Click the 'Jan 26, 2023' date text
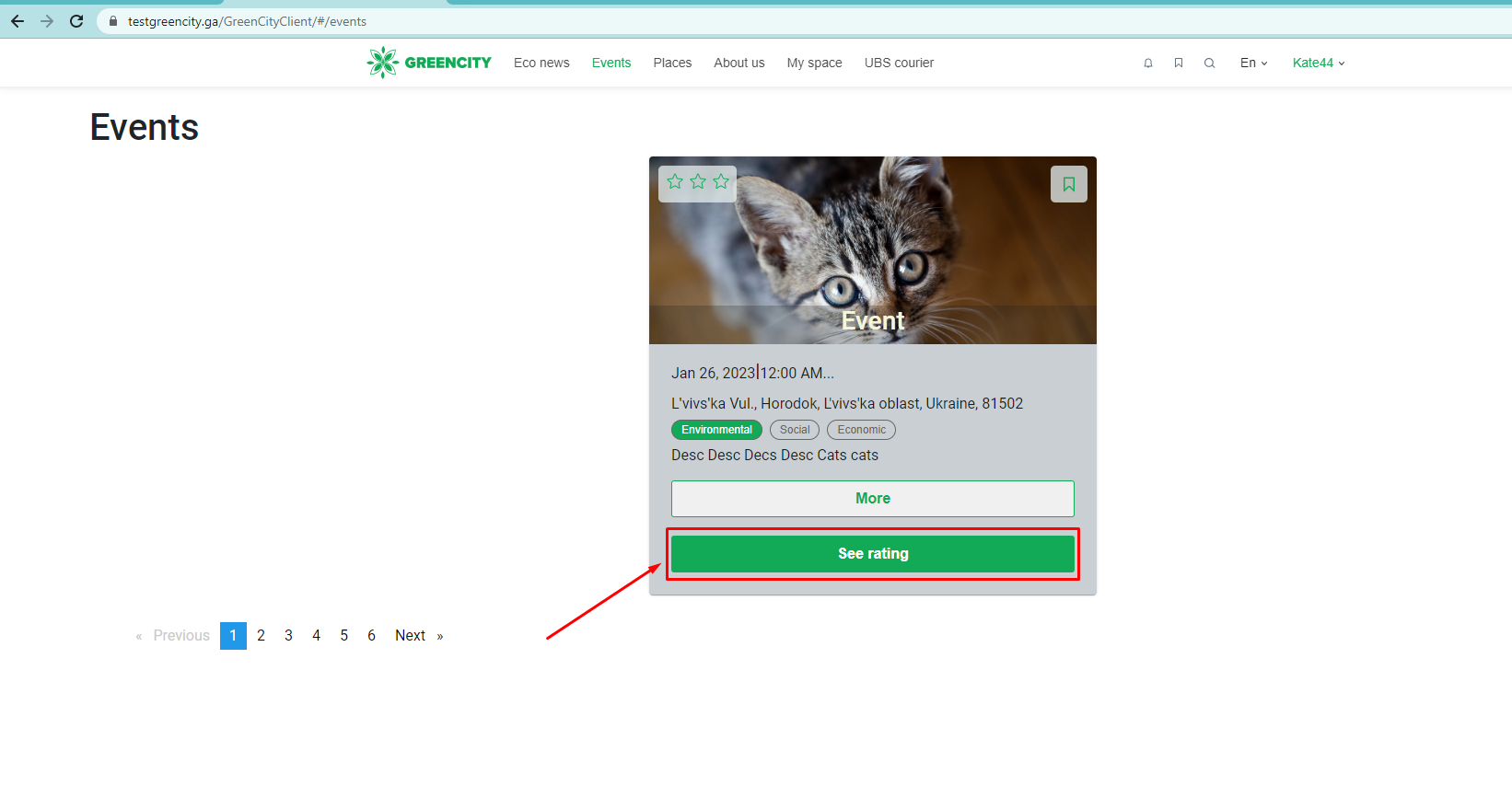Viewport: 1512px width, 797px height. (x=714, y=373)
